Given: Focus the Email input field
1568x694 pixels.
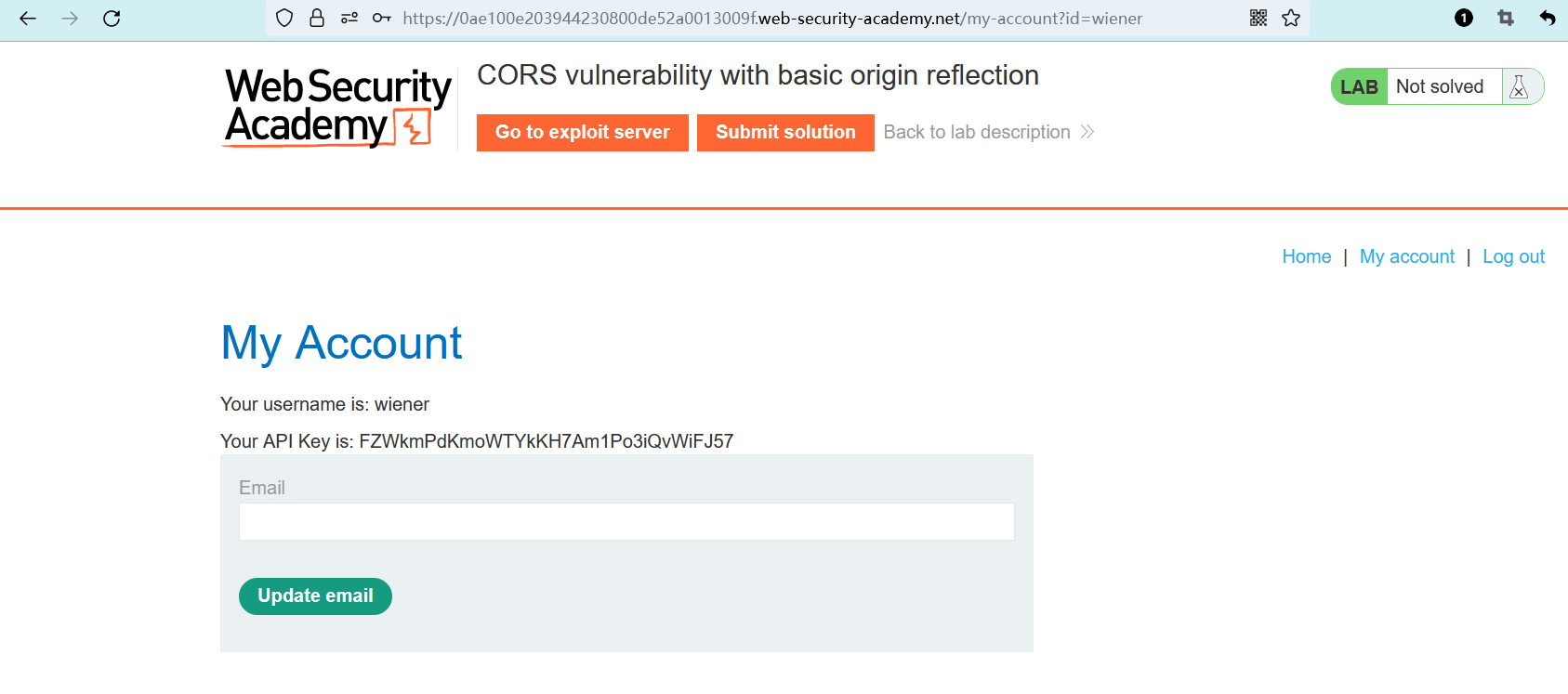Looking at the screenshot, I should pos(626,522).
